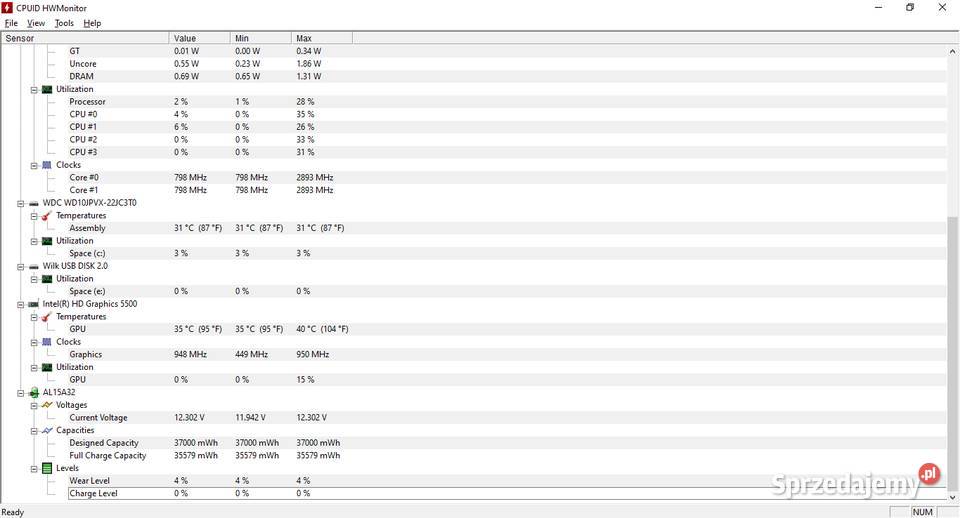Select the Full Charge Capacity row
This screenshot has height=518, width=960.
click(x=474, y=456)
